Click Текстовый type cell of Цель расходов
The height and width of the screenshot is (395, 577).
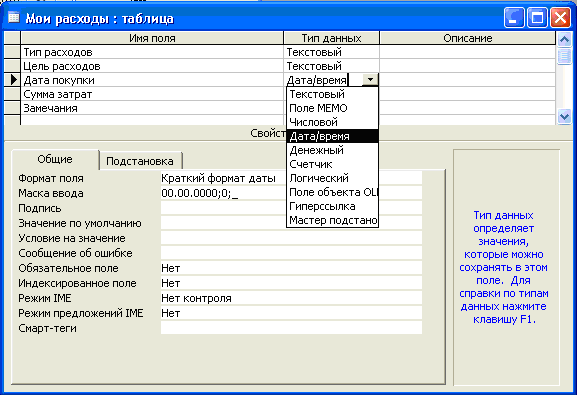click(x=332, y=66)
